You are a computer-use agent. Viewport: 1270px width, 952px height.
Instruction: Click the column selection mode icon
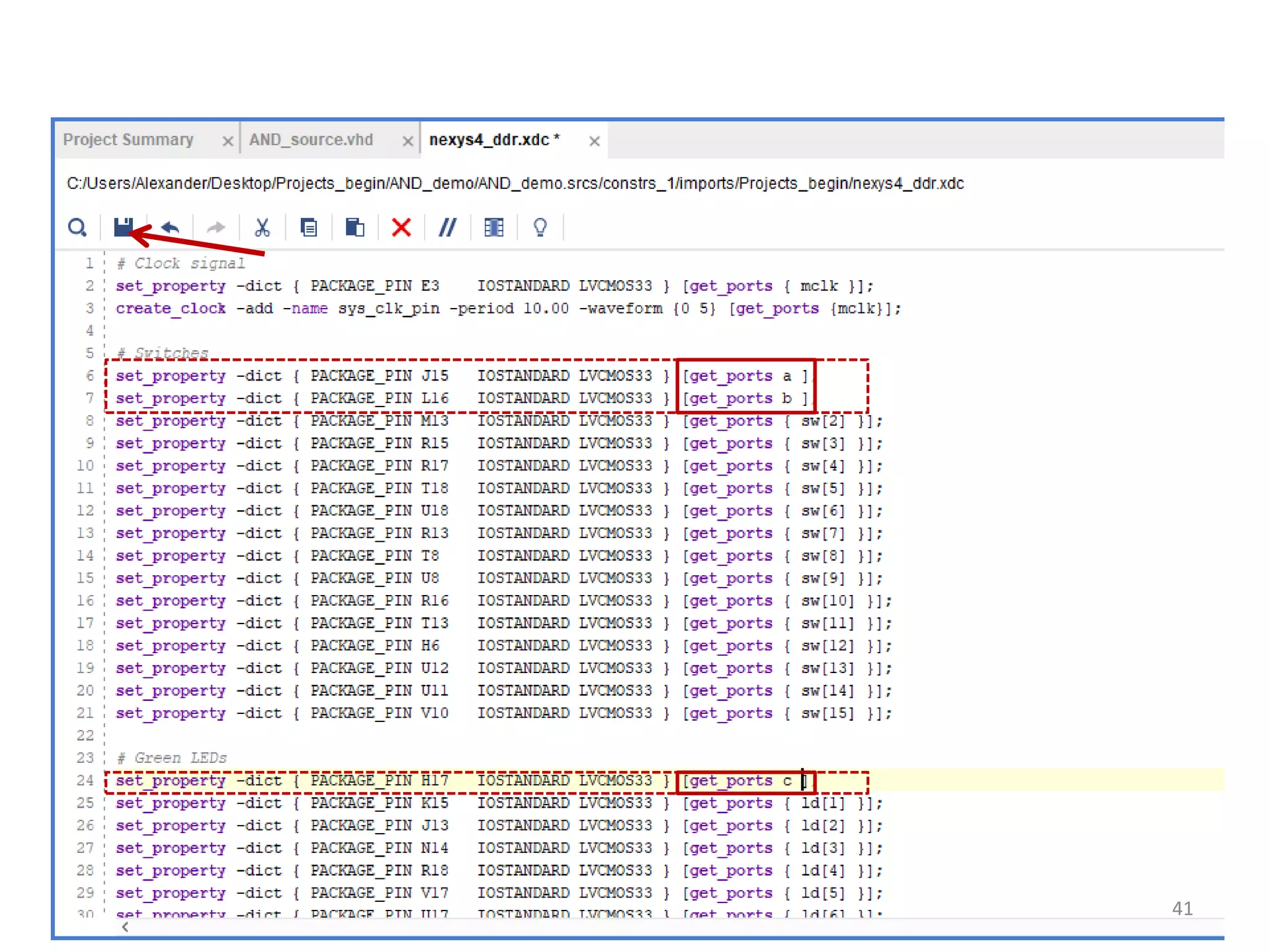click(x=494, y=227)
